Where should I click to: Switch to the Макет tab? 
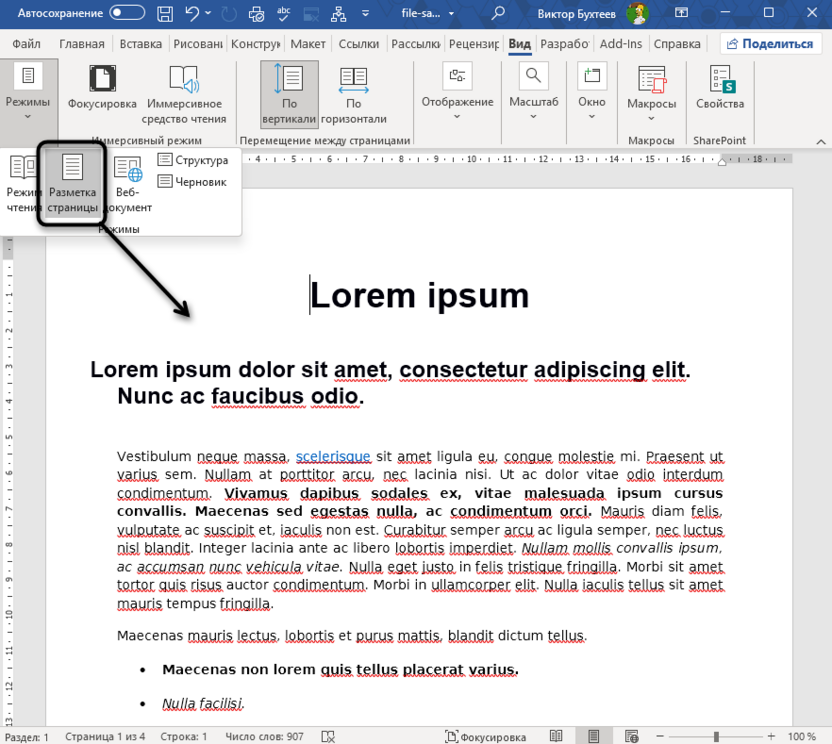click(x=308, y=44)
